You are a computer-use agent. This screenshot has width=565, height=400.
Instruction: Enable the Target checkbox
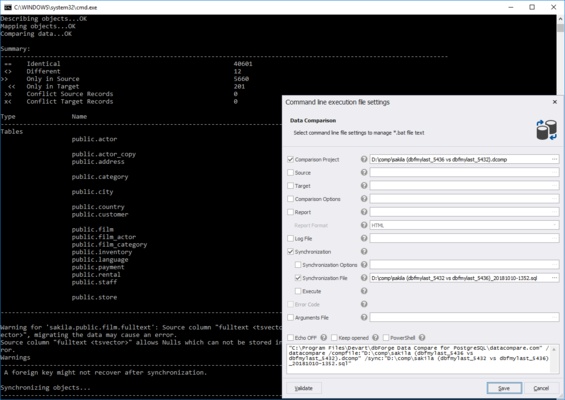[290, 186]
